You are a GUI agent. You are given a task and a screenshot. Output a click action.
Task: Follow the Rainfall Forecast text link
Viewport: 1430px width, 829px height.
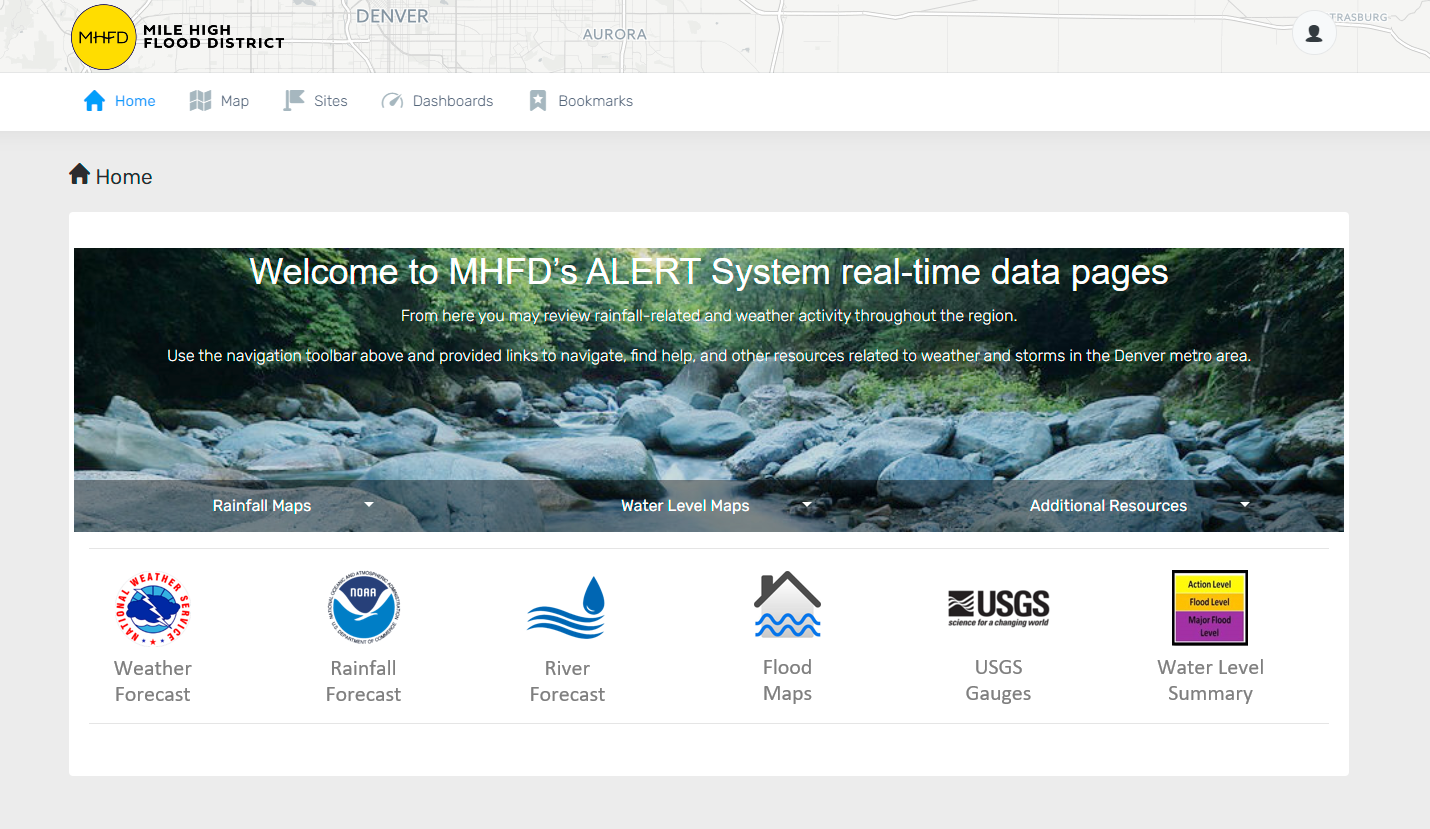363,681
